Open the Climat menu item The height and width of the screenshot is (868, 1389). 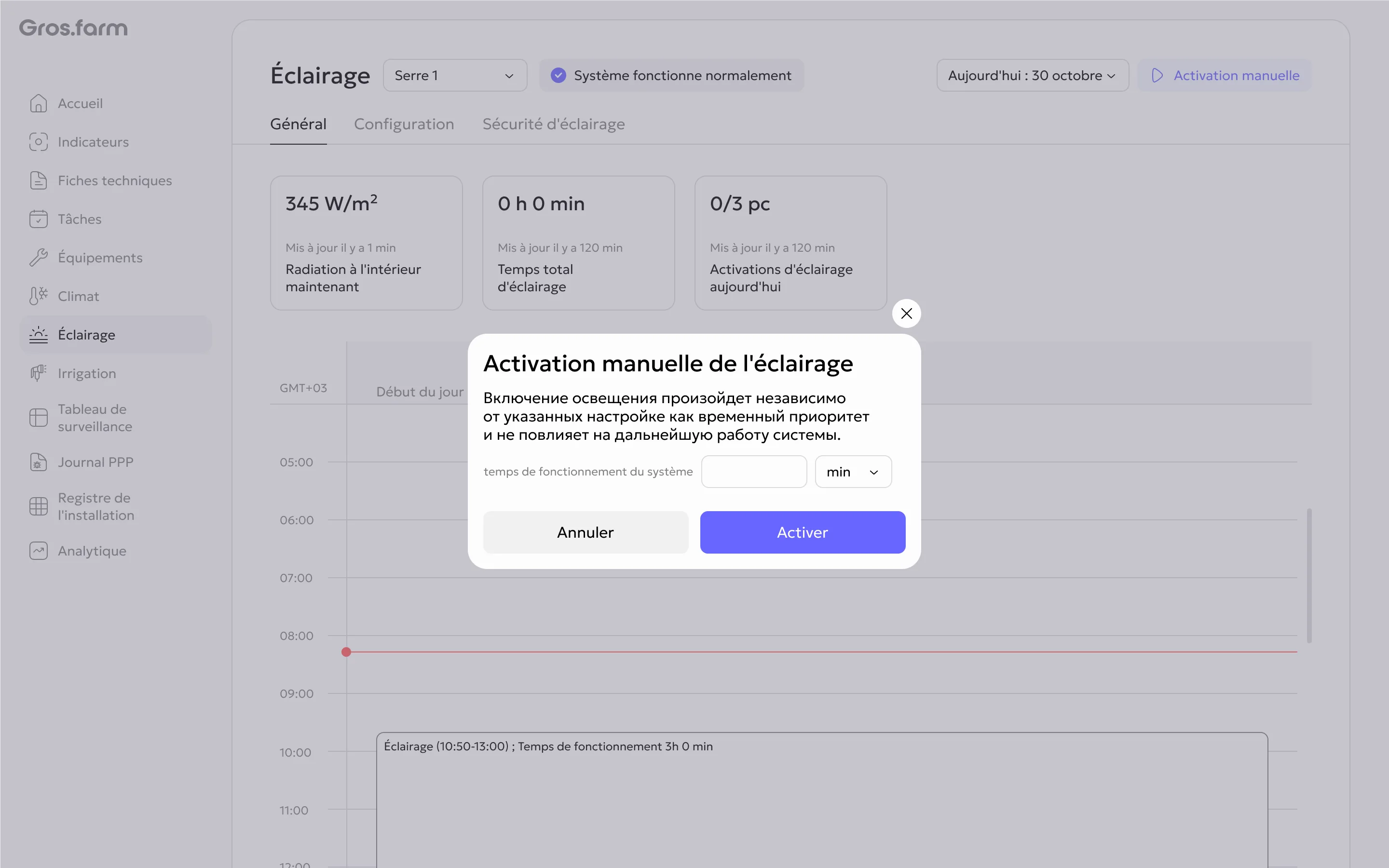coord(115,296)
